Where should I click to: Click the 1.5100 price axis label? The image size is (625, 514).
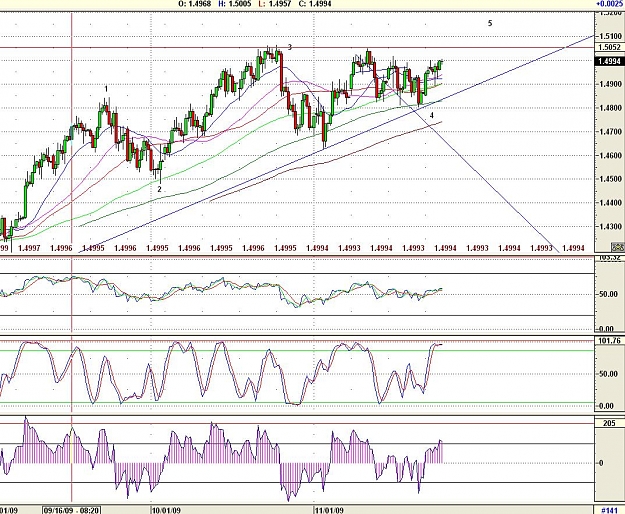[x=610, y=36]
